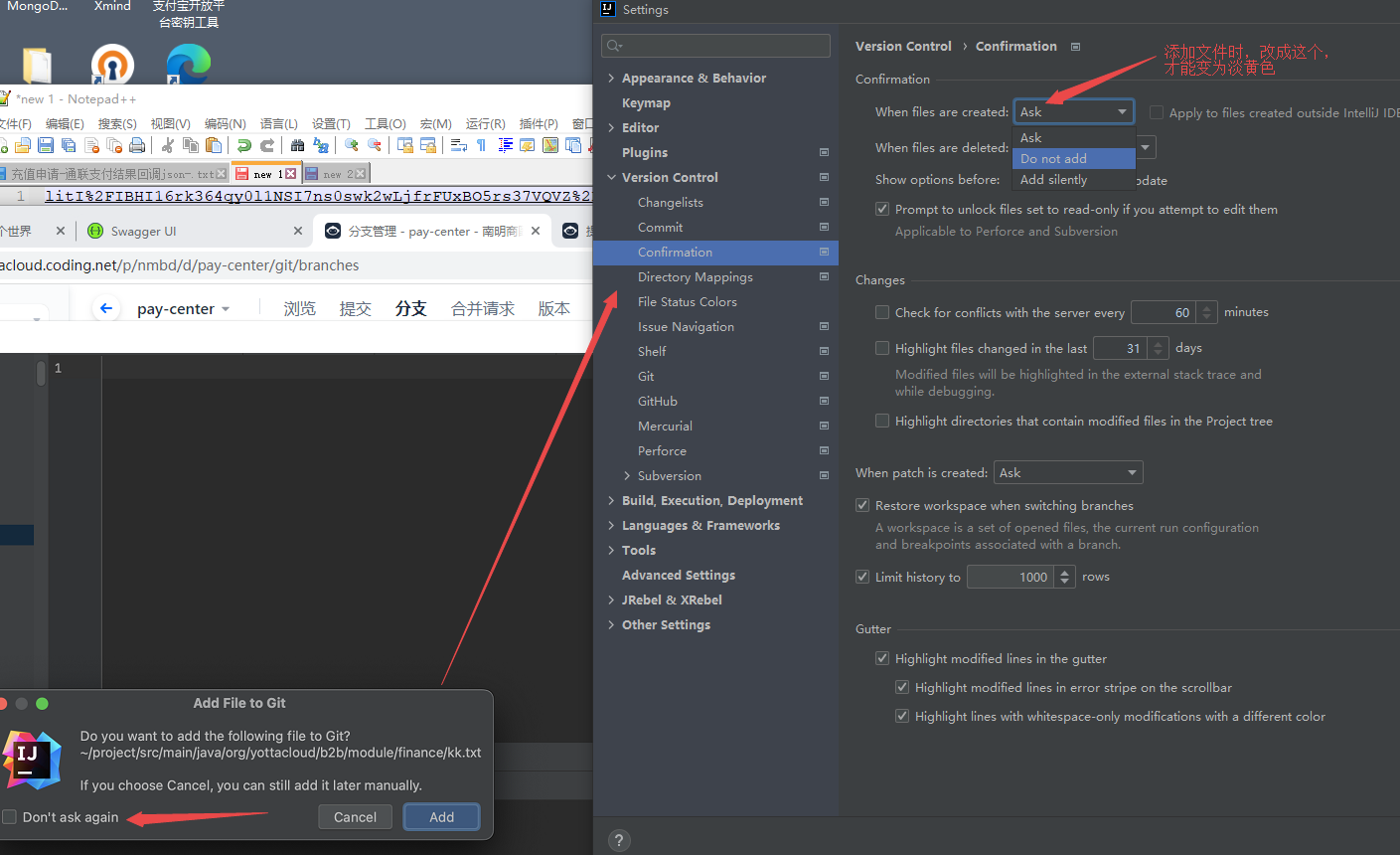Click Cancel in the Add File to Git dialog
The height and width of the screenshot is (855, 1400).
tap(355, 817)
